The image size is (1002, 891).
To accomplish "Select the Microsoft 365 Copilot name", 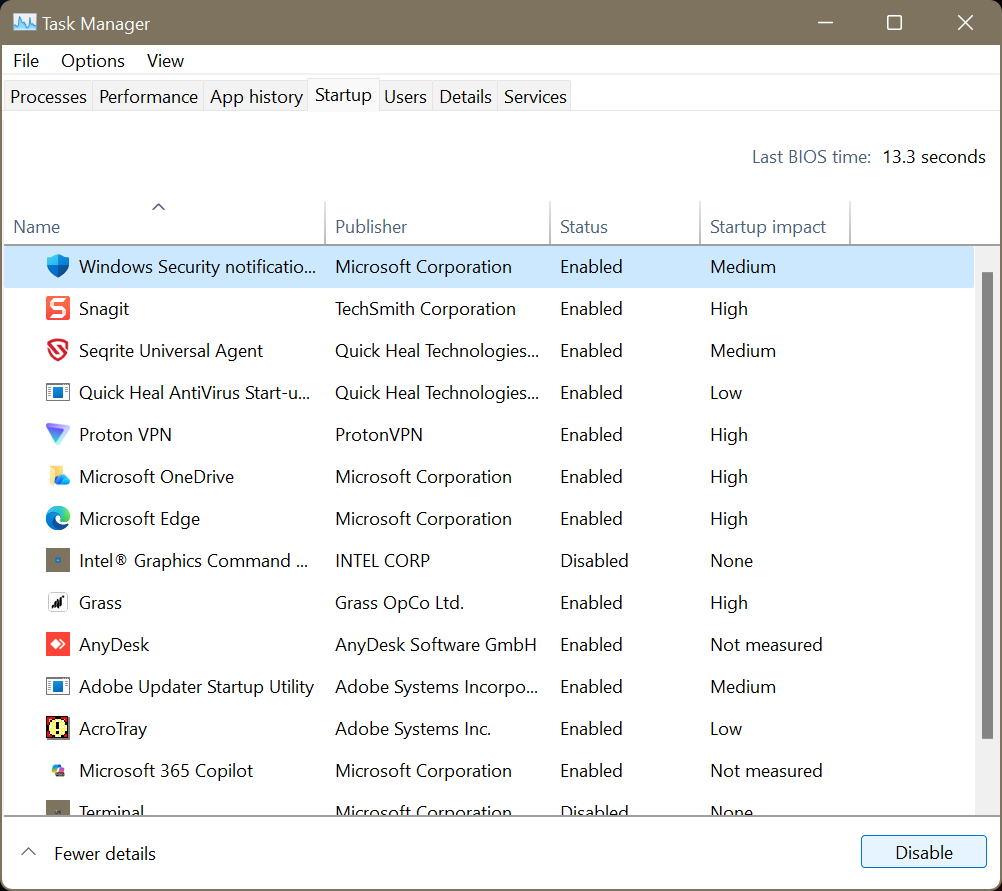I will 166,771.
